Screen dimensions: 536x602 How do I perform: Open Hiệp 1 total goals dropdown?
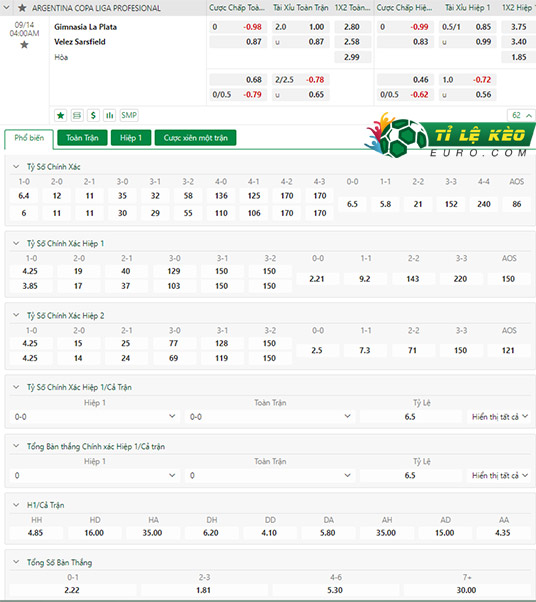(x=94, y=475)
